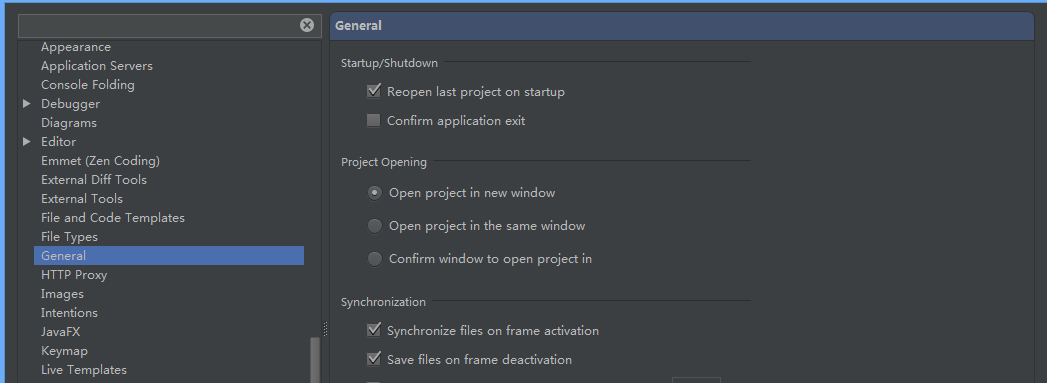
Task: Click the settings list vertical scrollbar
Action: [x=315, y=360]
